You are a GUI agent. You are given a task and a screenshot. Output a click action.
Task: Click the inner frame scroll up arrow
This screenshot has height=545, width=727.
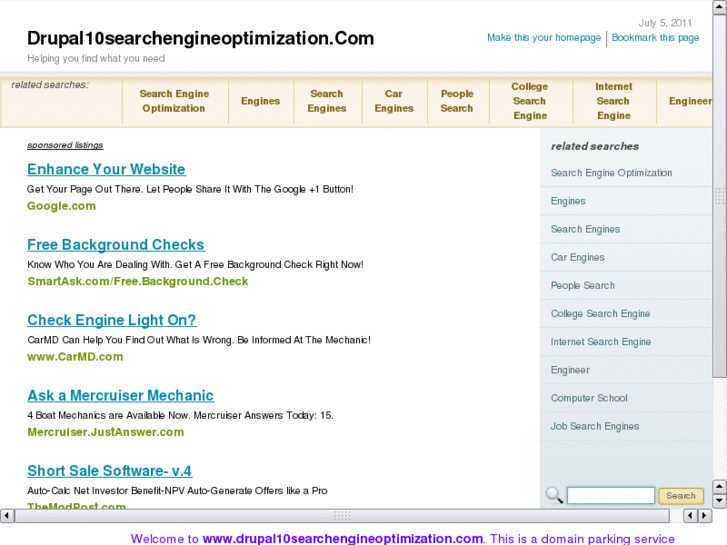point(720,486)
